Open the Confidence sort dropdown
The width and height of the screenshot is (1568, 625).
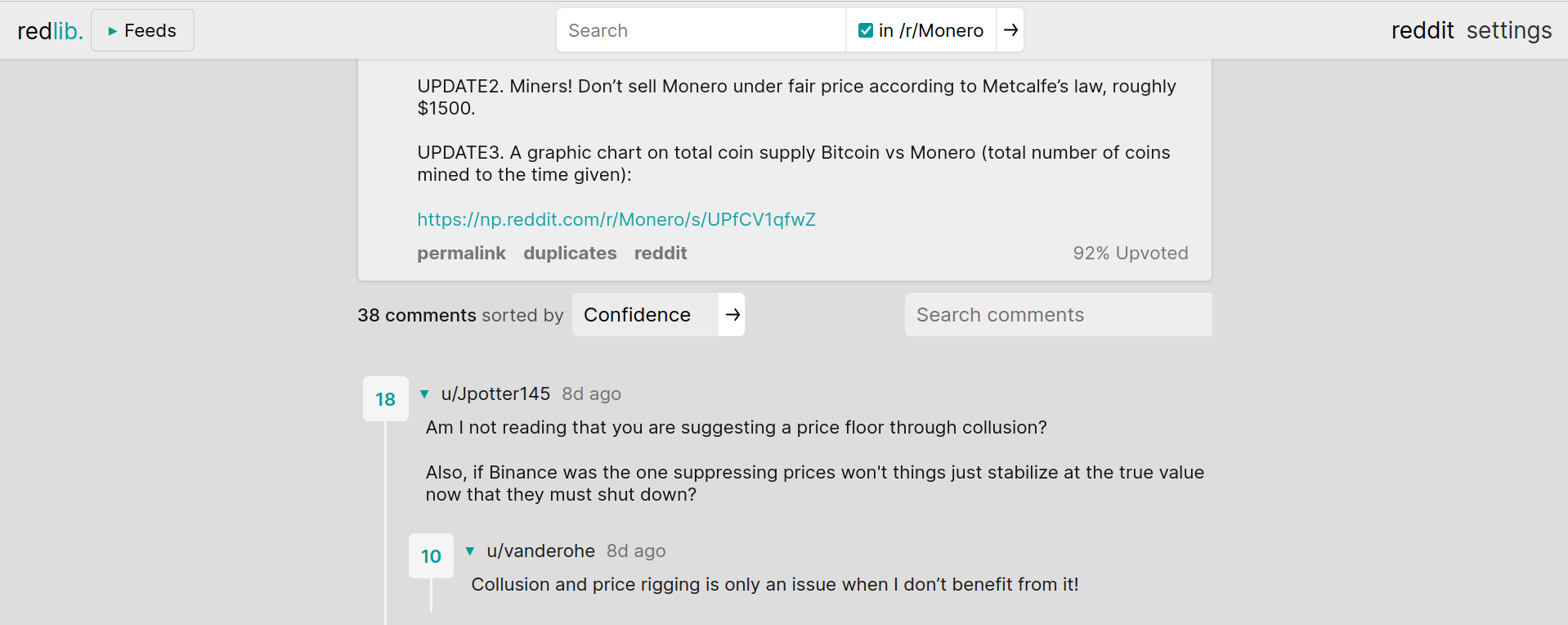[x=644, y=315]
